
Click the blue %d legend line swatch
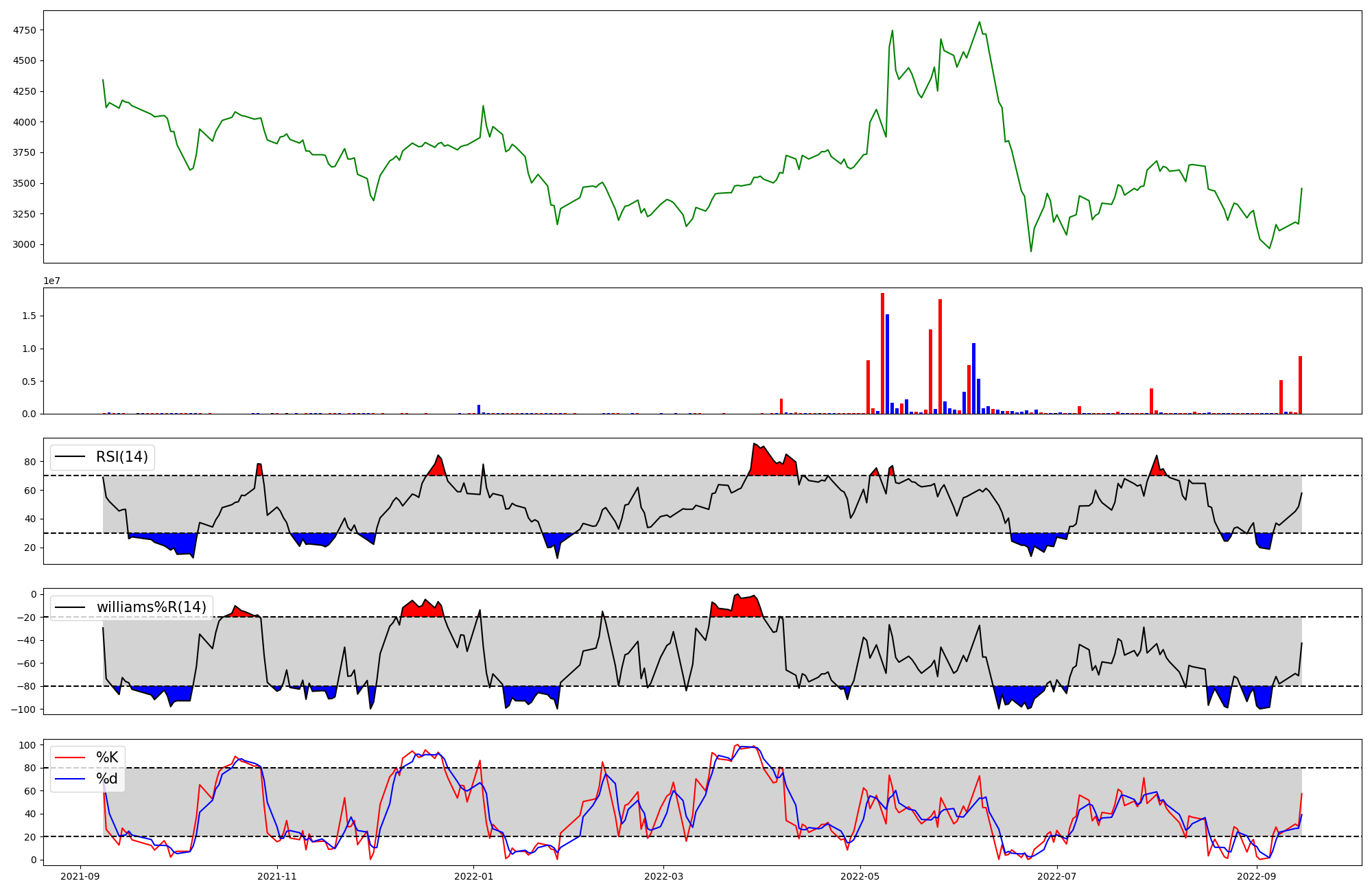coord(69,779)
